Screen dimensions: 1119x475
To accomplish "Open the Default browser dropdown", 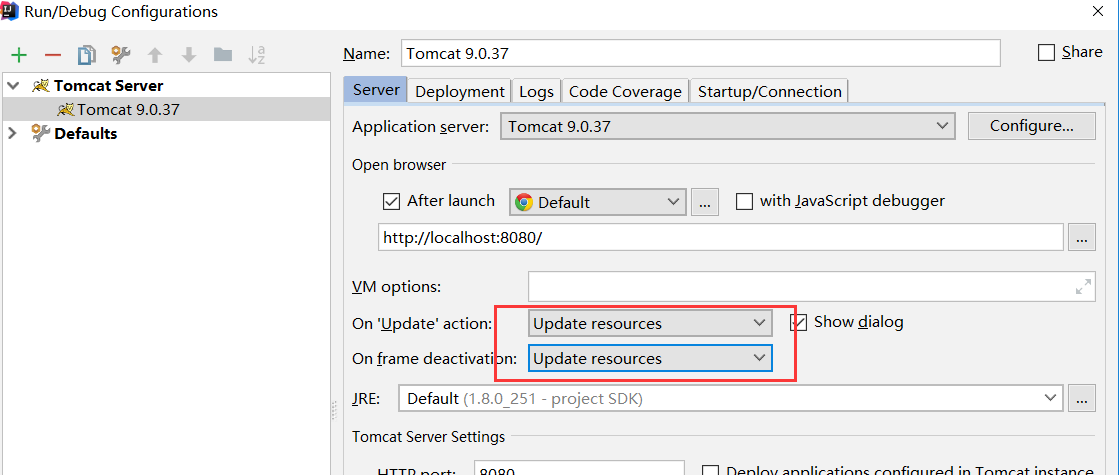I will [x=597, y=202].
